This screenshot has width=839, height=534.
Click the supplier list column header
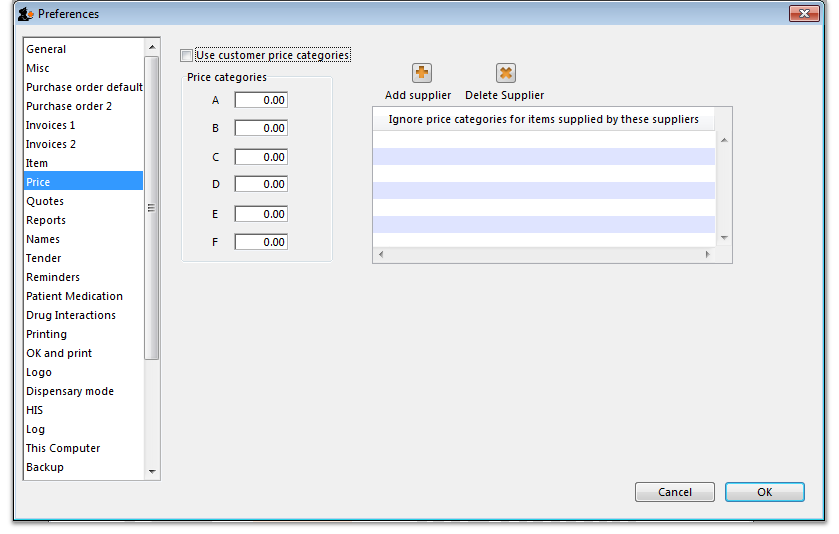click(544, 119)
